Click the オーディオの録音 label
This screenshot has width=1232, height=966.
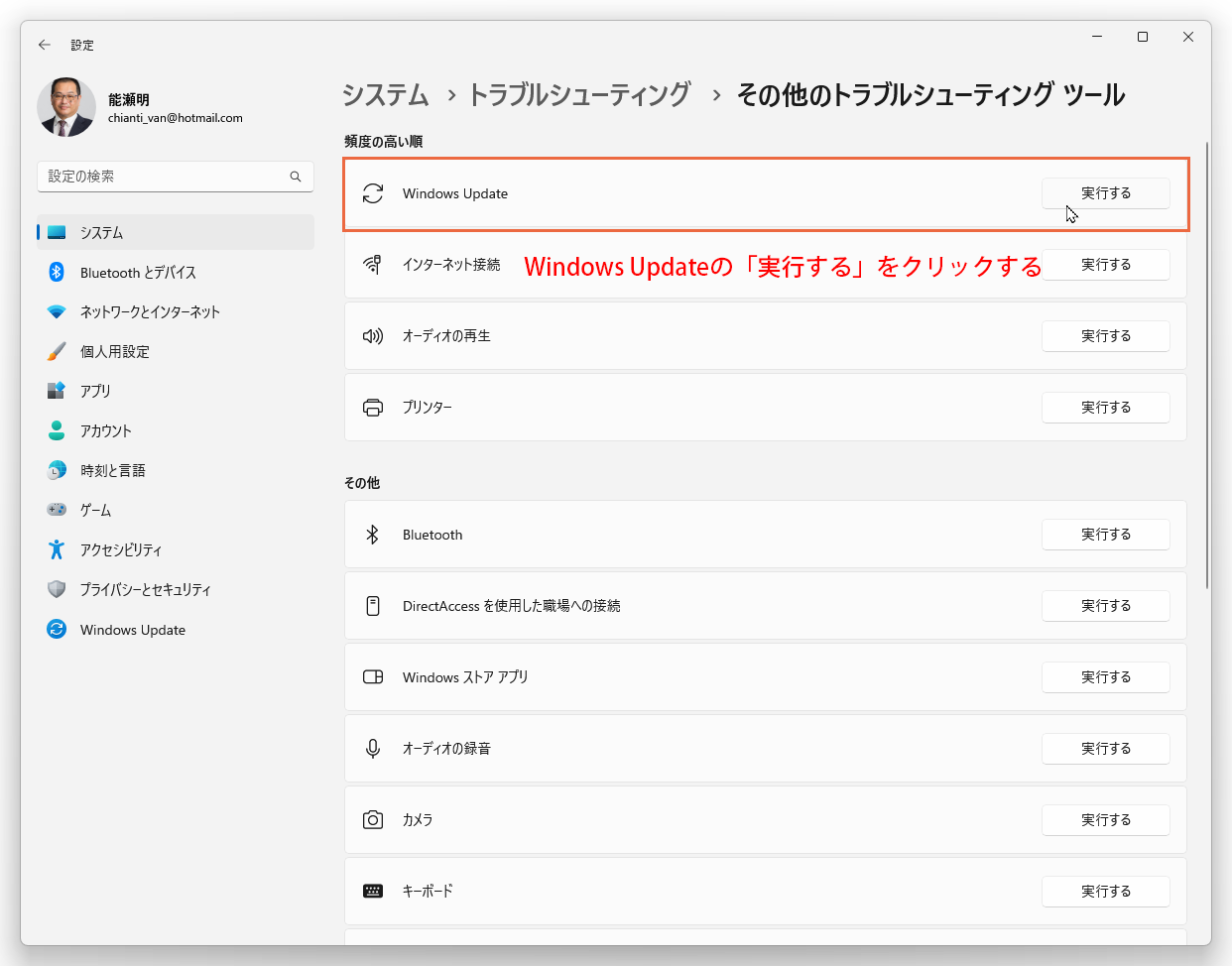(x=446, y=749)
